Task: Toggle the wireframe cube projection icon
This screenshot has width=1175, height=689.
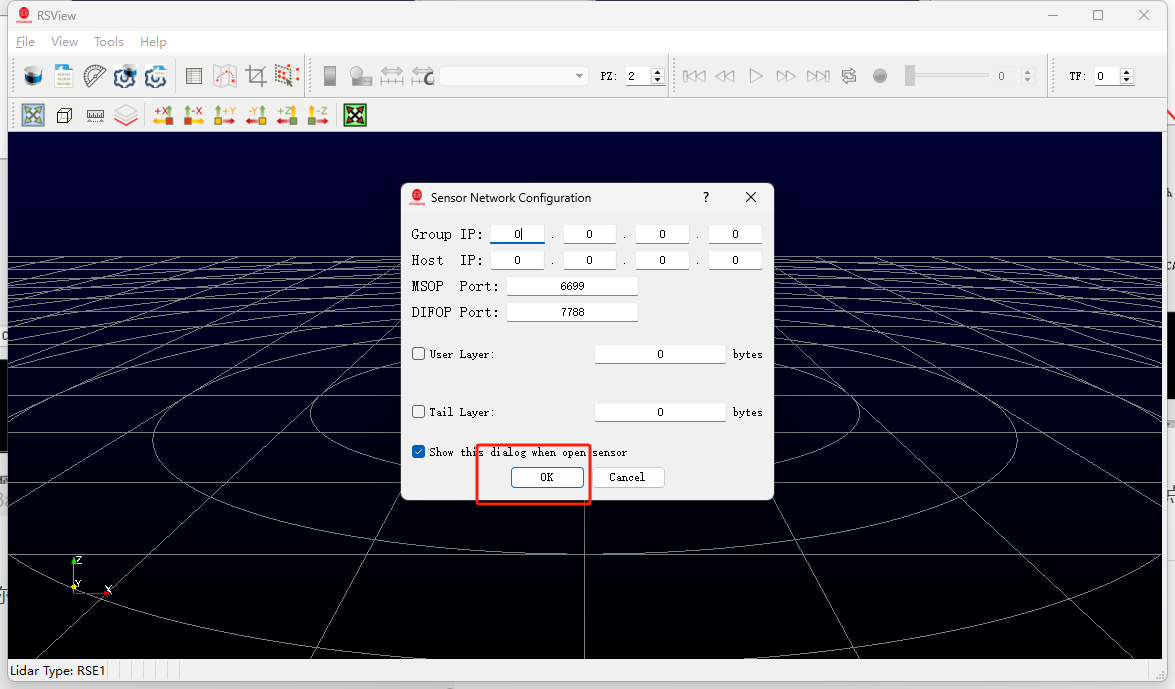Action: [64, 115]
